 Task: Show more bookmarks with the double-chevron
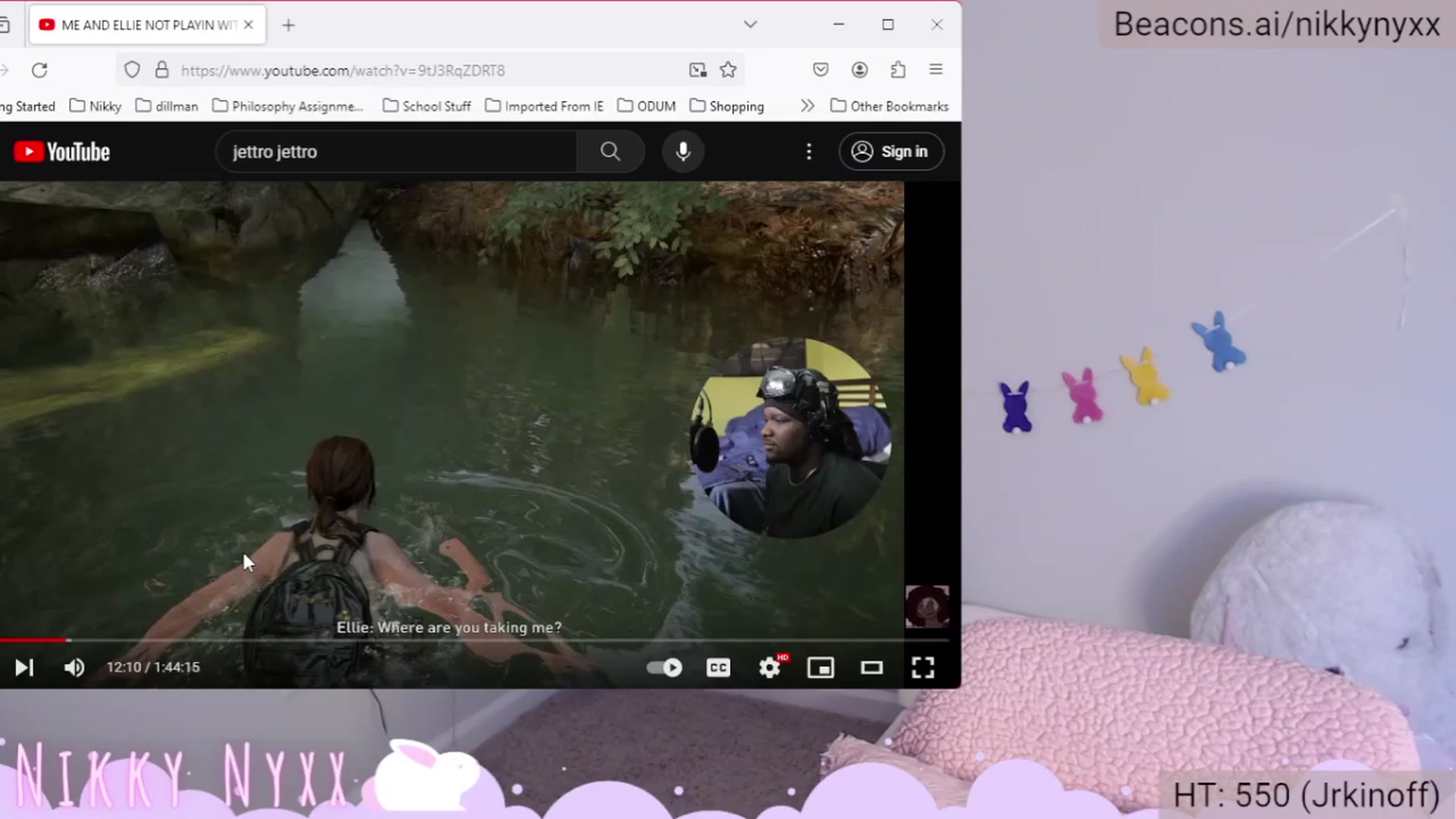[808, 106]
